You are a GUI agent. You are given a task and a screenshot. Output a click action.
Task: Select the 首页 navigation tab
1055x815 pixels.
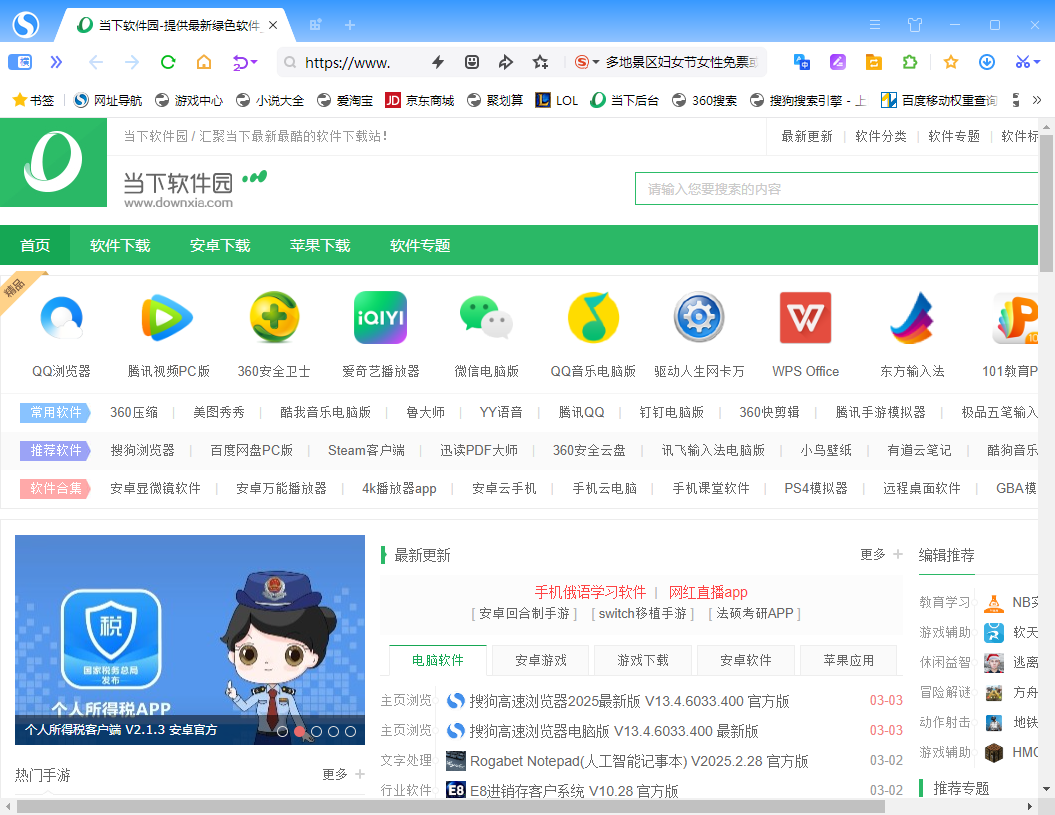(35, 245)
